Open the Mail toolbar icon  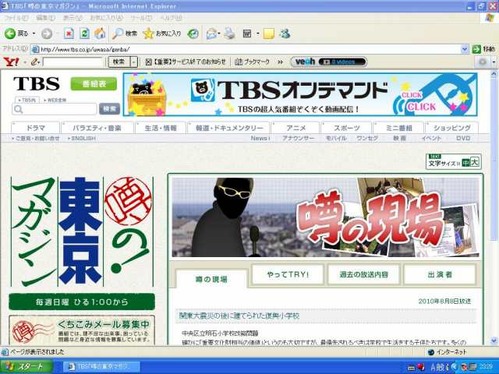pos(211,33)
